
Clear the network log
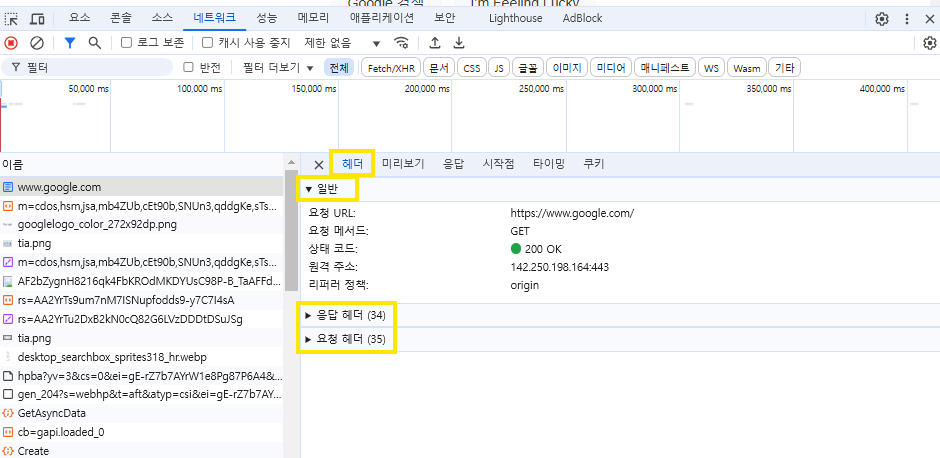pos(37,43)
